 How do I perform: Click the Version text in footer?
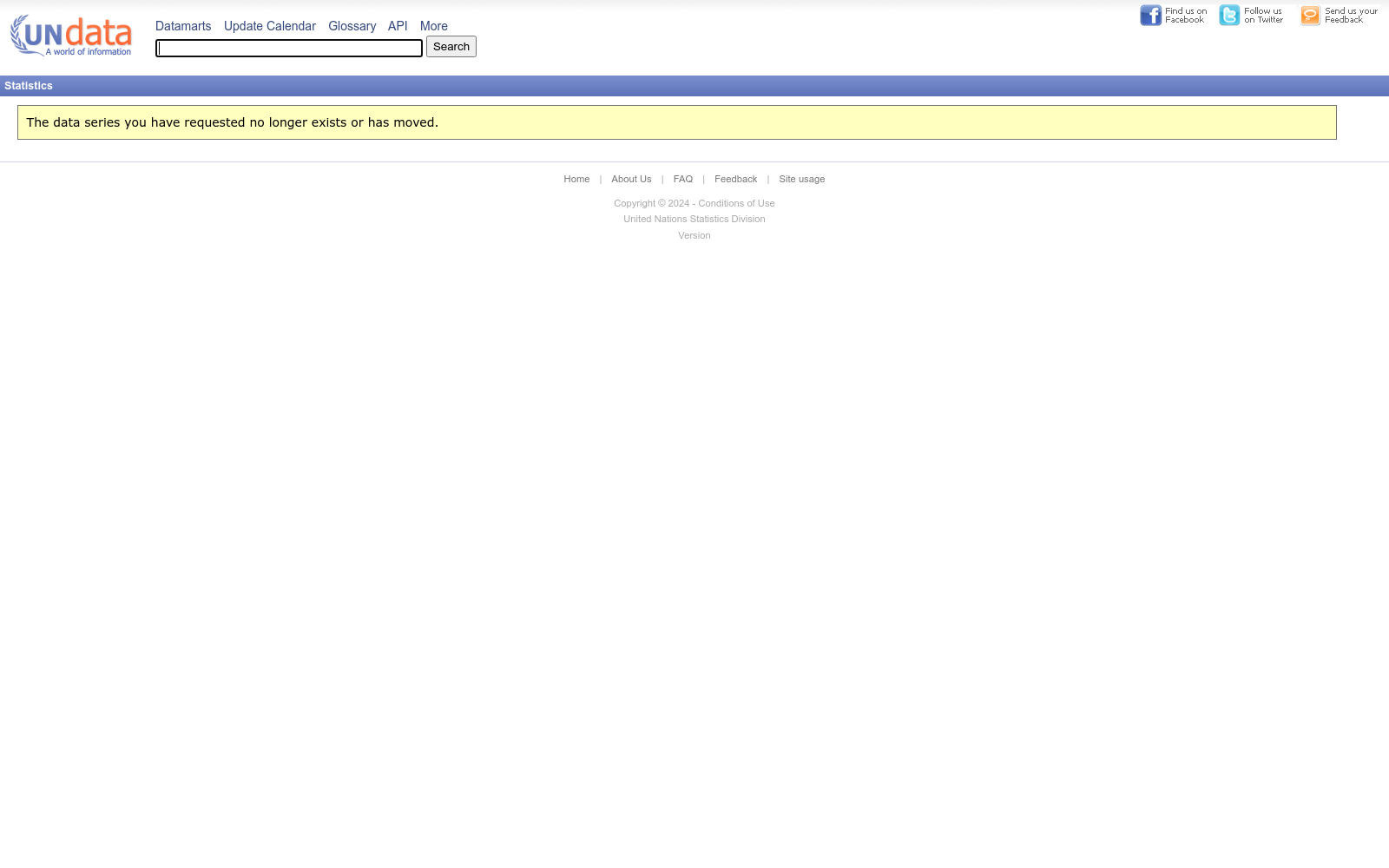click(x=694, y=235)
